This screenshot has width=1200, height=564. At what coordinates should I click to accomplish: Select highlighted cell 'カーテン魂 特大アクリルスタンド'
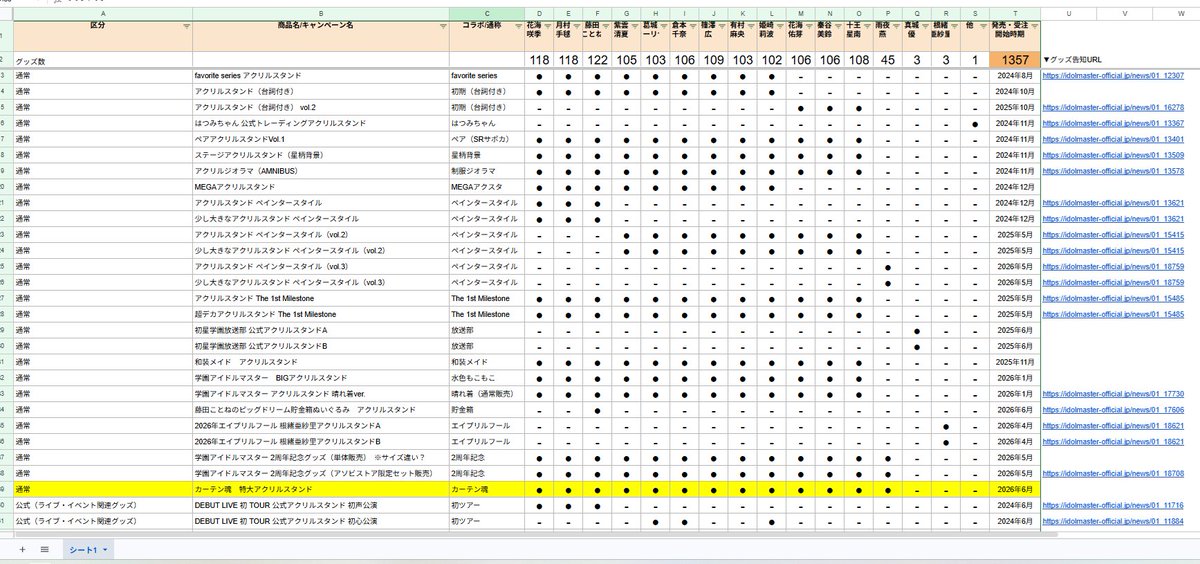321,490
